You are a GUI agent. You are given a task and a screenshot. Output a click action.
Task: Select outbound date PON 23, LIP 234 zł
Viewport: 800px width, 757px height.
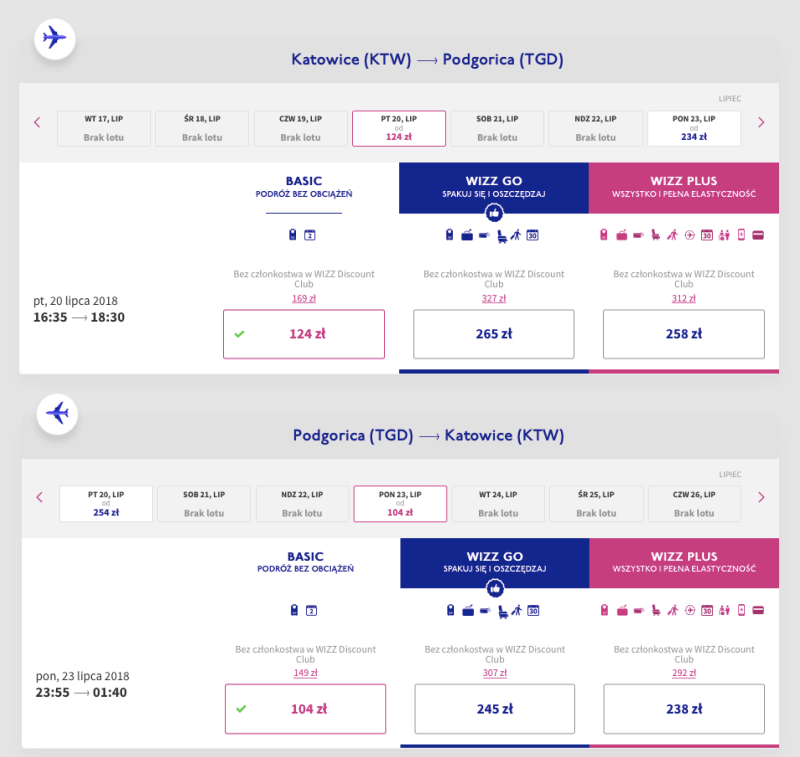point(694,129)
